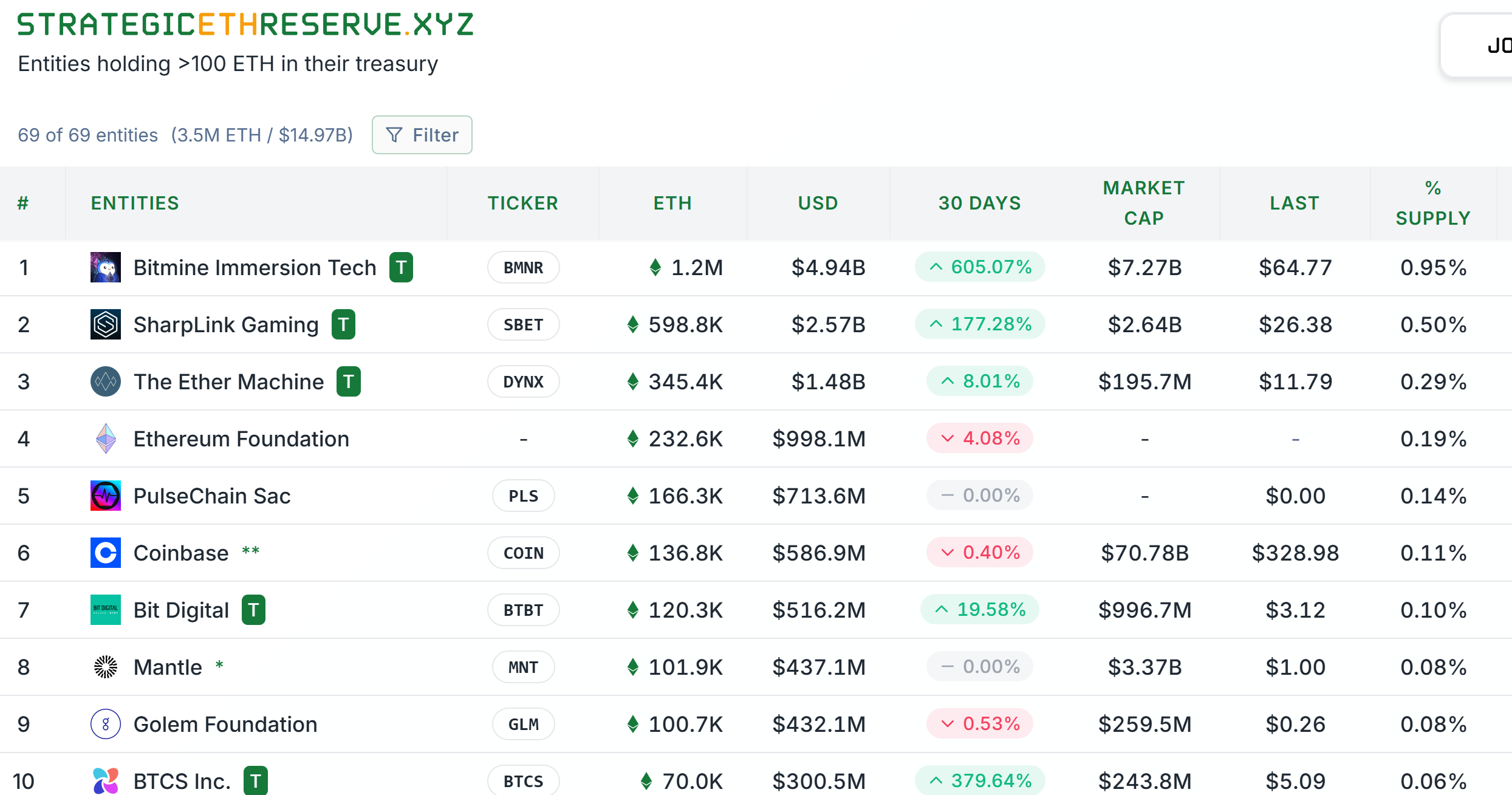This screenshot has height=795, width=1512.
Task: Click the Ethereum Foundation diamond icon
Action: coord(106,438)
